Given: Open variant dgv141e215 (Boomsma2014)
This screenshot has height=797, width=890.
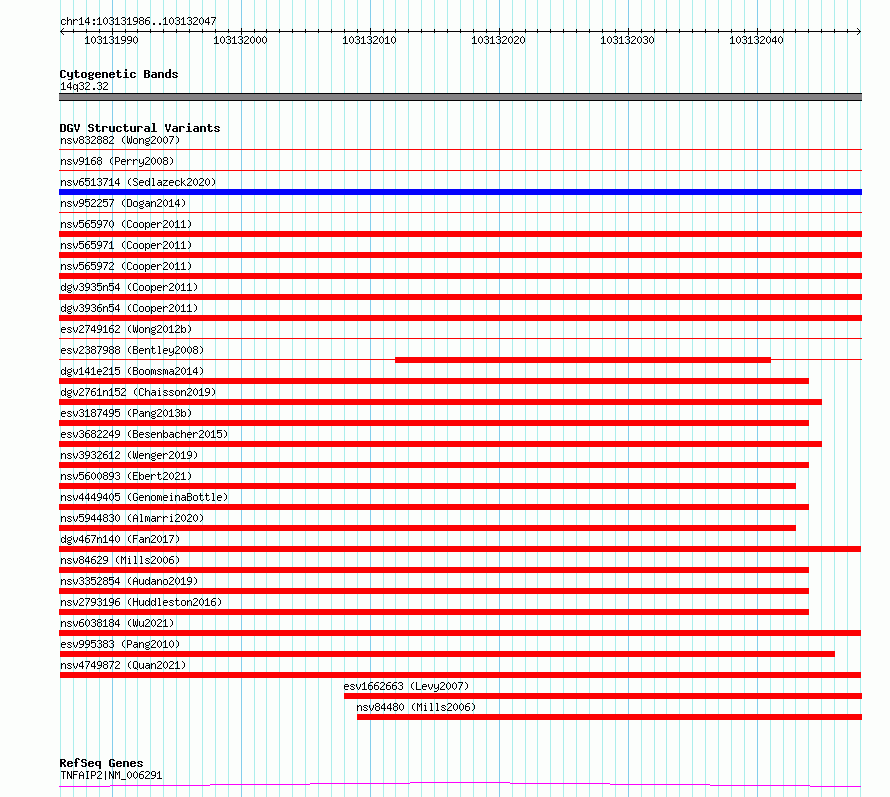Looking at the screenshot, I should [x=132, y=371].
